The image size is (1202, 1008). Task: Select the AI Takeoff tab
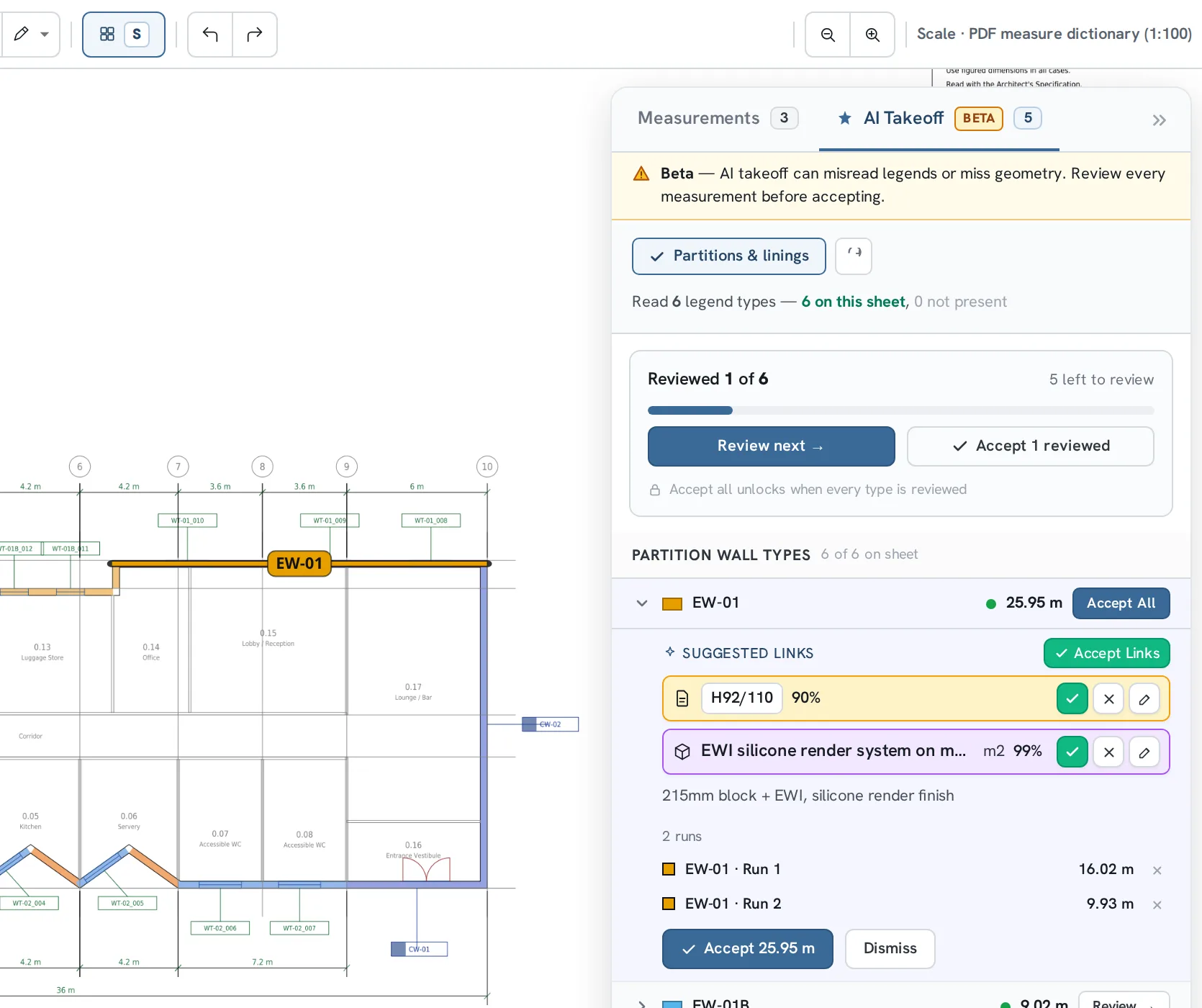(939, 118)
